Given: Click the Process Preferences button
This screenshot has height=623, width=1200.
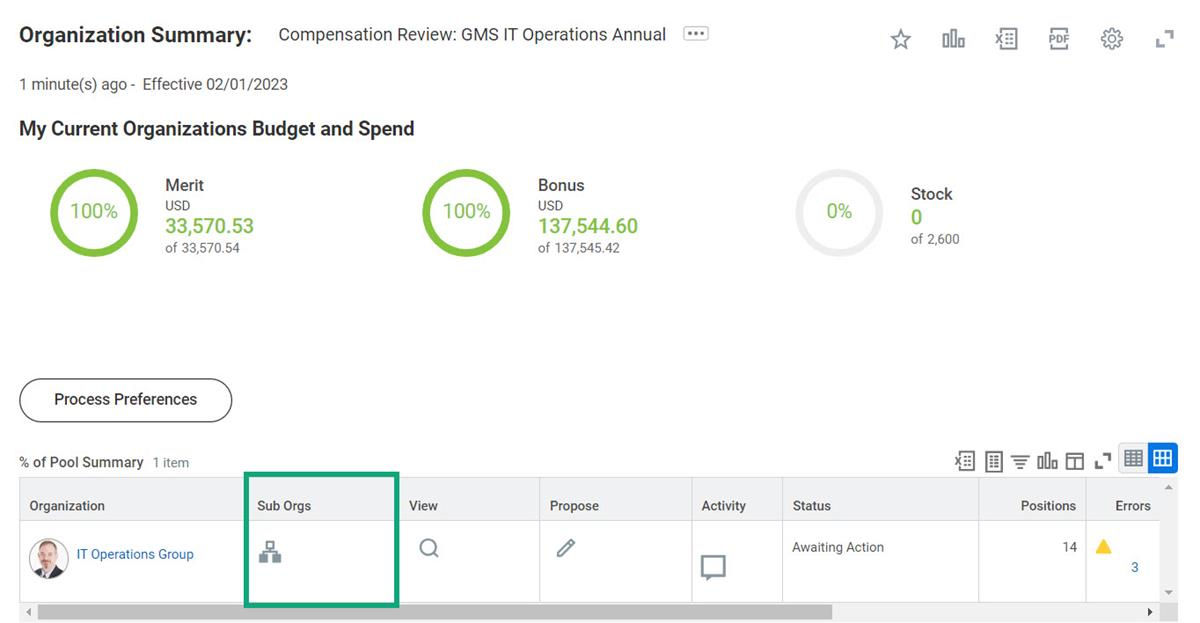Looking at the screenshot, I should coord(126,400).
